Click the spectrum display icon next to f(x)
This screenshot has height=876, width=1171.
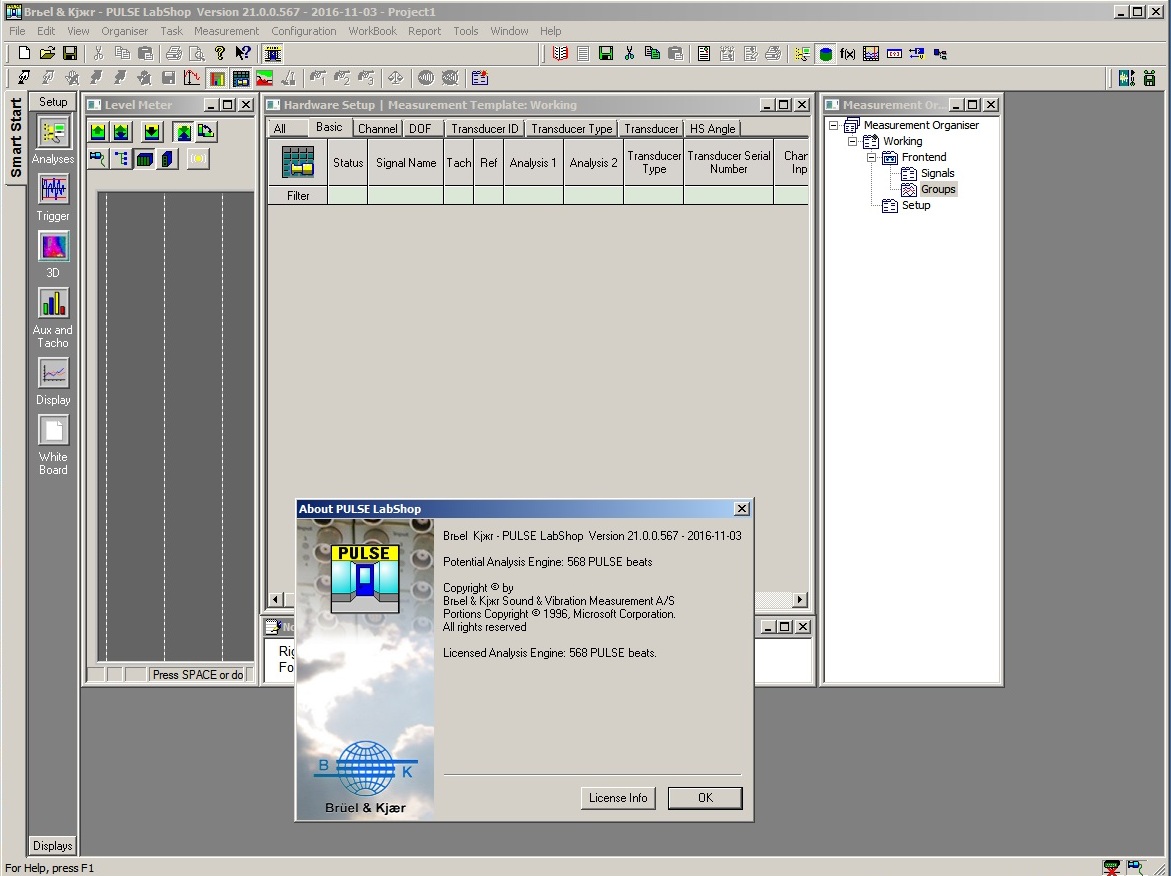coord(871,54)
